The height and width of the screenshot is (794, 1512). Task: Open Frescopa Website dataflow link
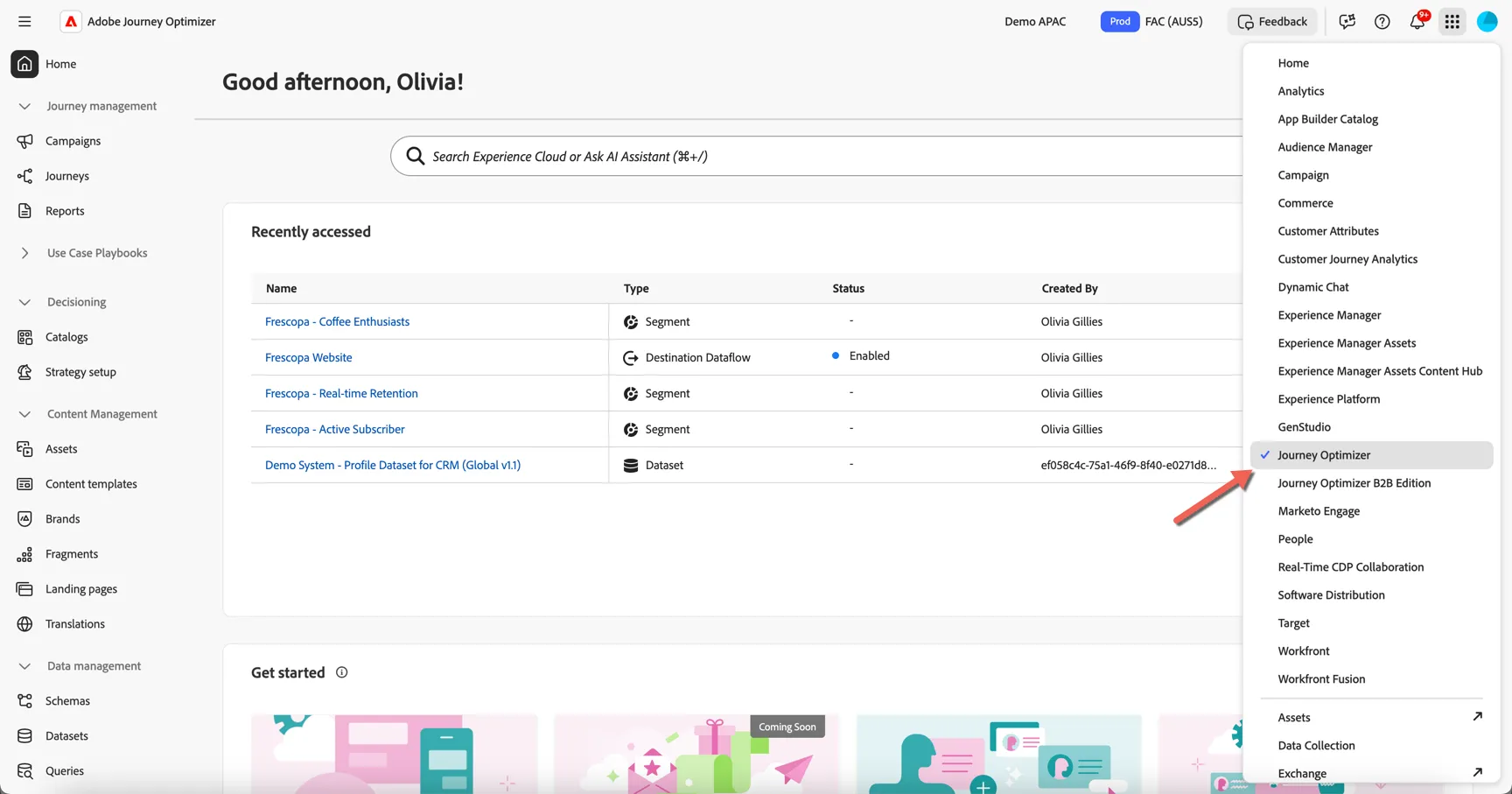[x=308, y=358]
